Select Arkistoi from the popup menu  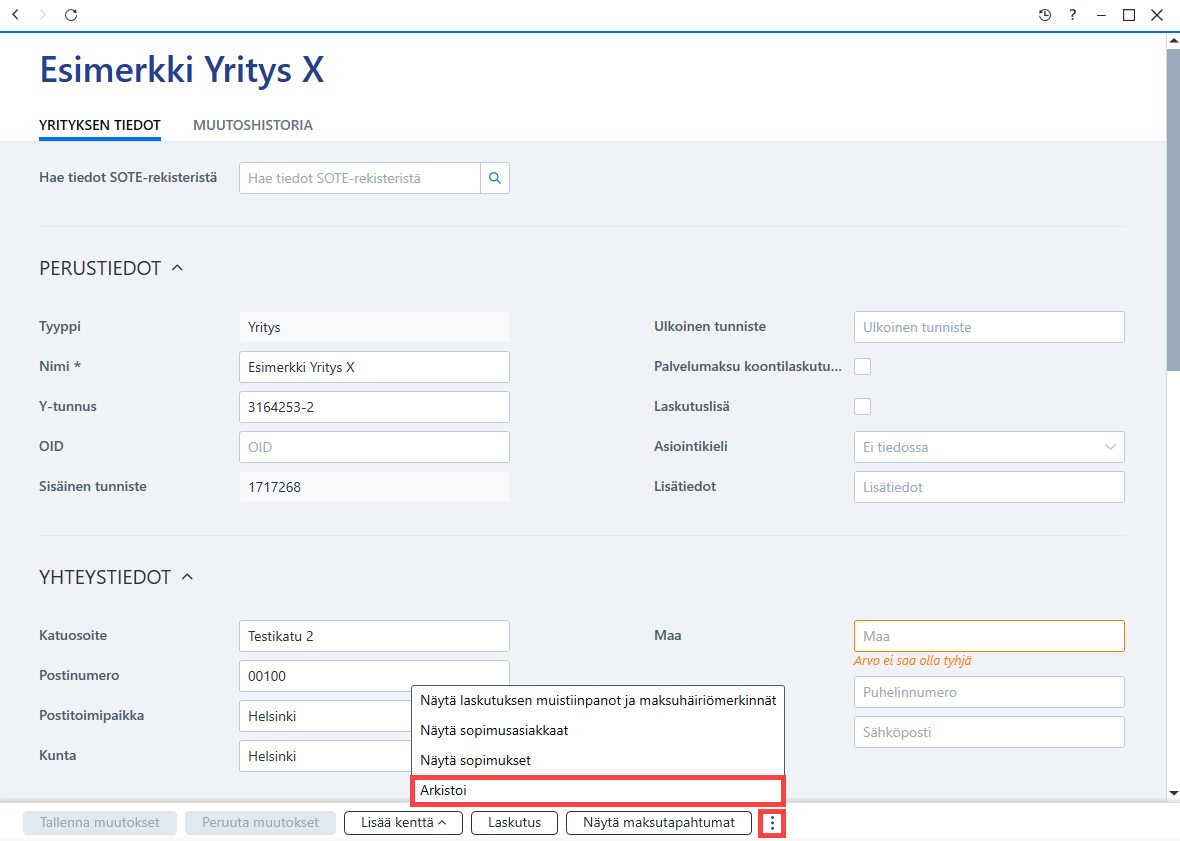click(598, 791)
